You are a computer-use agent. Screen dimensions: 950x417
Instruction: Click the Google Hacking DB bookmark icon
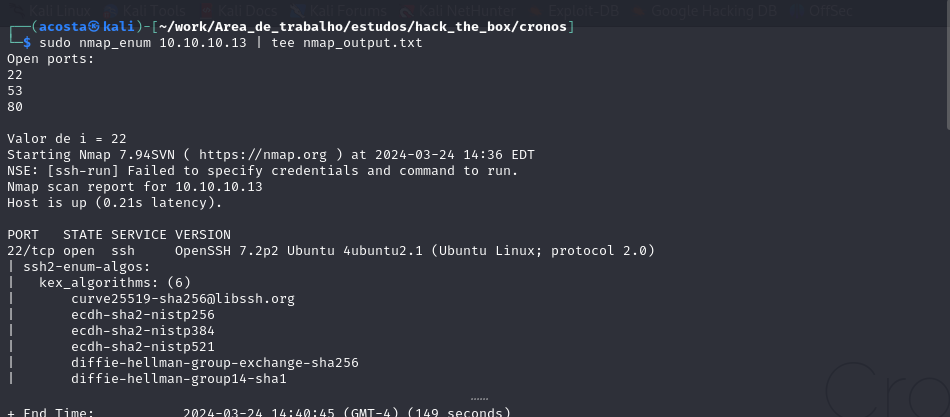[637, 10]
